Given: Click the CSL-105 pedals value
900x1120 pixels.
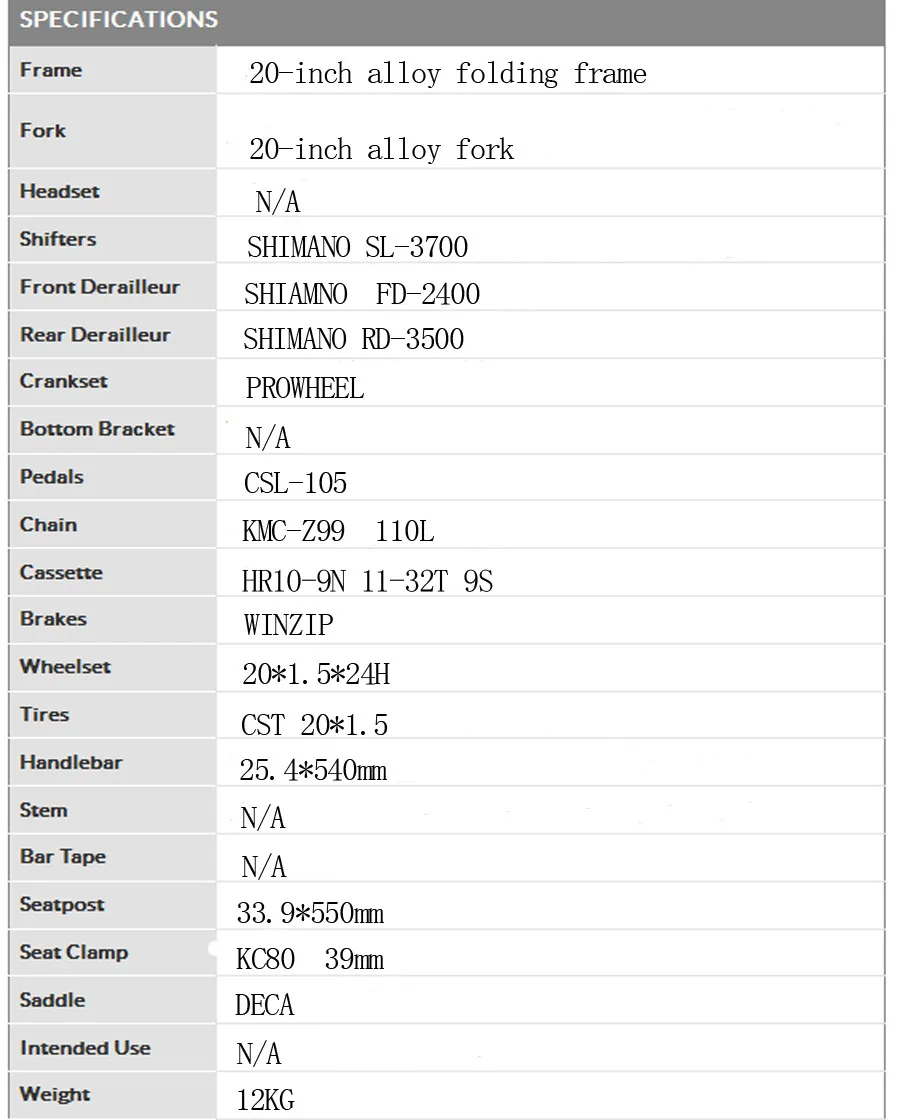Looking at the screenshot, I should pos(295,484).
